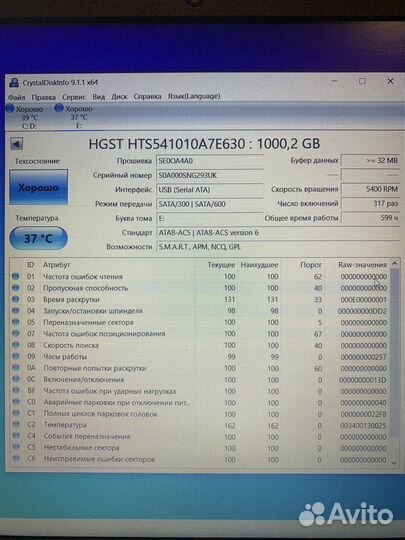Click the Порог column header

[x=311, y=265]
